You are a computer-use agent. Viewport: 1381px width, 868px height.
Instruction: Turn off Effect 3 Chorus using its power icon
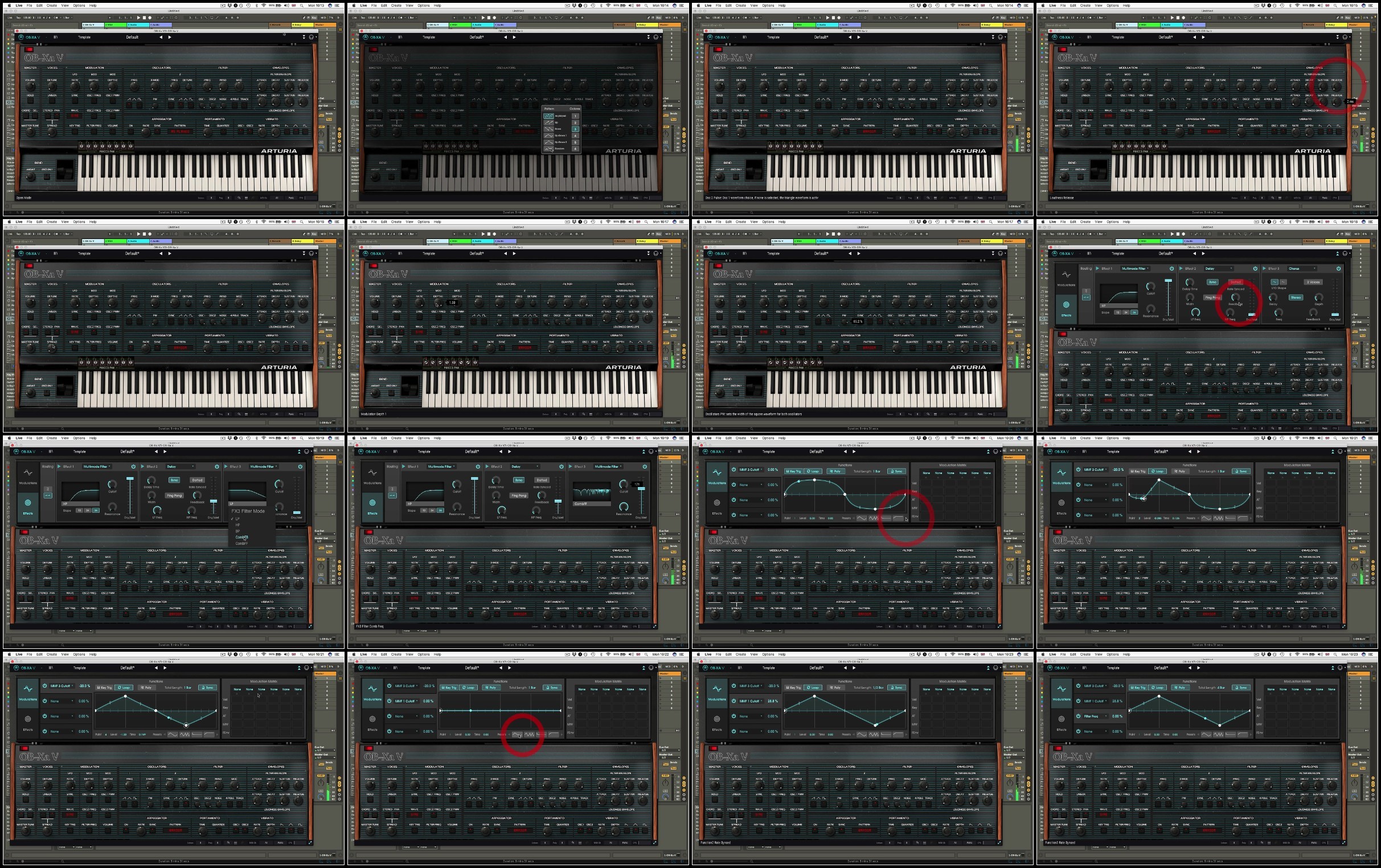1338,269
